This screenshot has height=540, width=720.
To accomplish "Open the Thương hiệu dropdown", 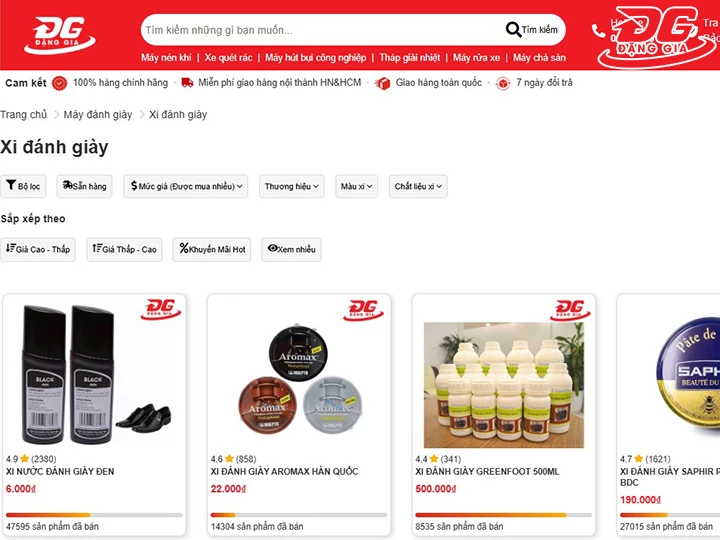I will coord(292,186).
